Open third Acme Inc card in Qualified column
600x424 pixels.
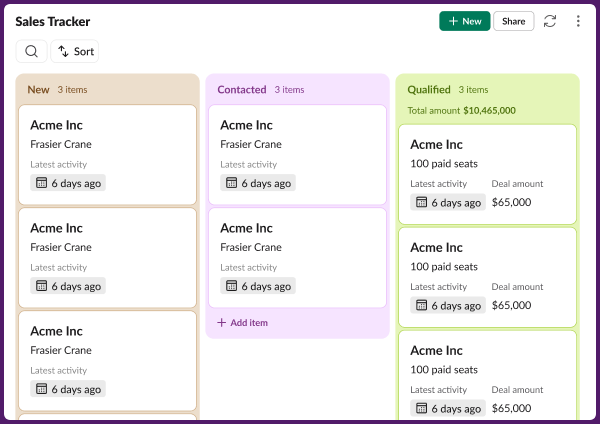coord(487,376)
